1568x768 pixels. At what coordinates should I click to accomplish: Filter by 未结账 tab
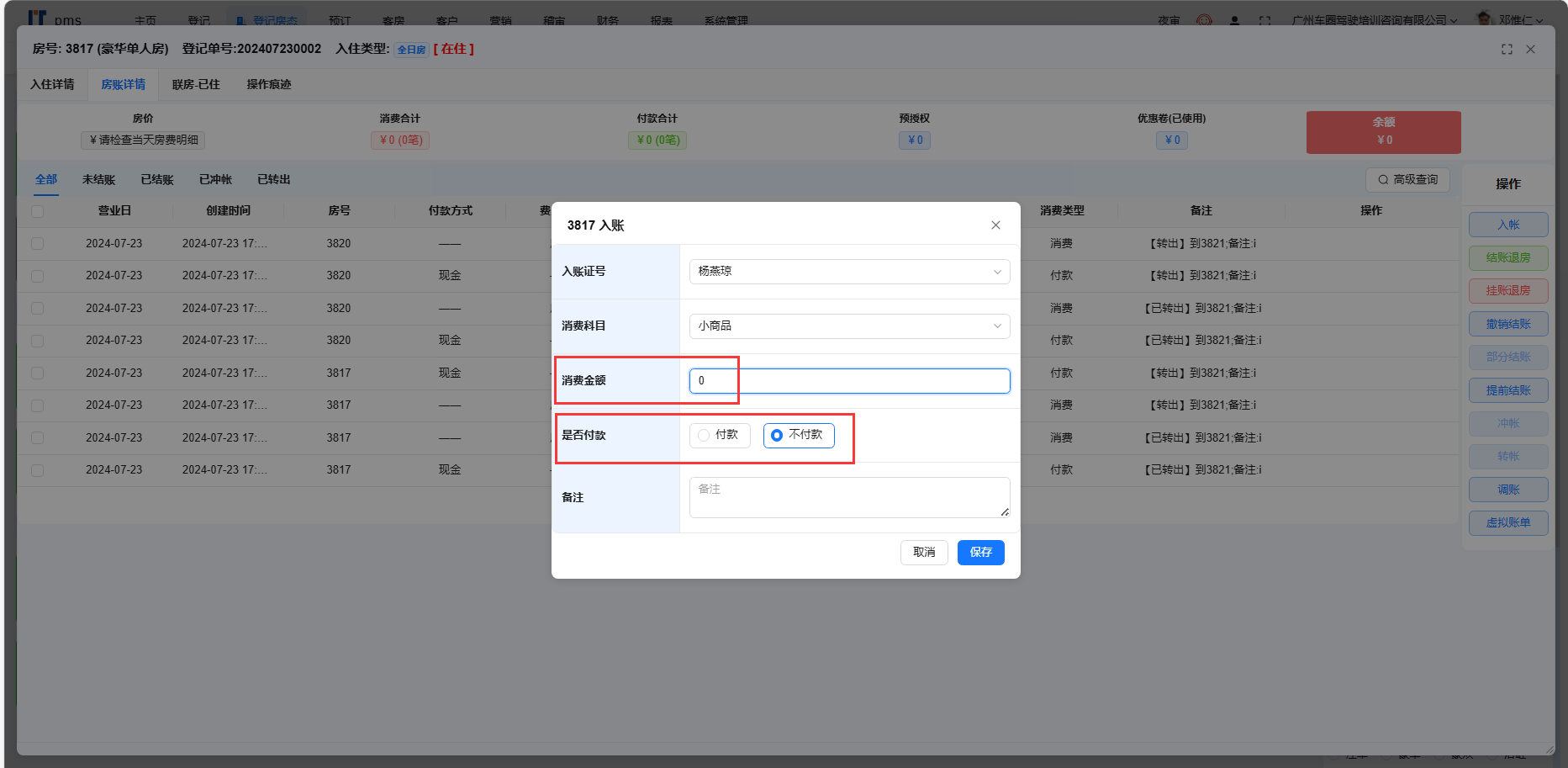pos(98,180)
